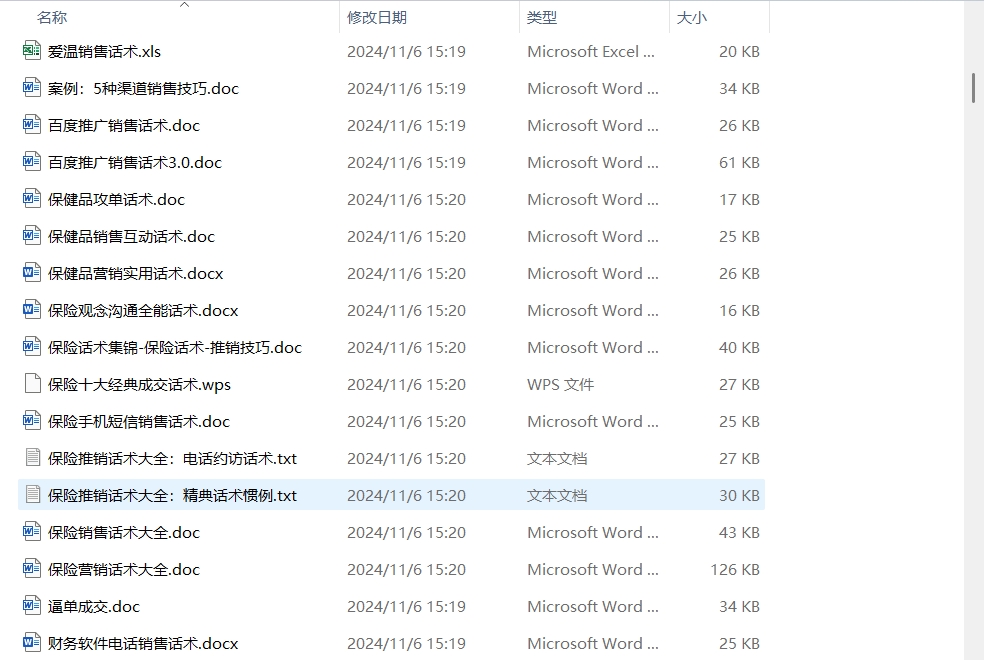Click Word icon of 保险话术集锦-保险话术-推销技巧.doc
984x660 pixels.
pos(32,347)
